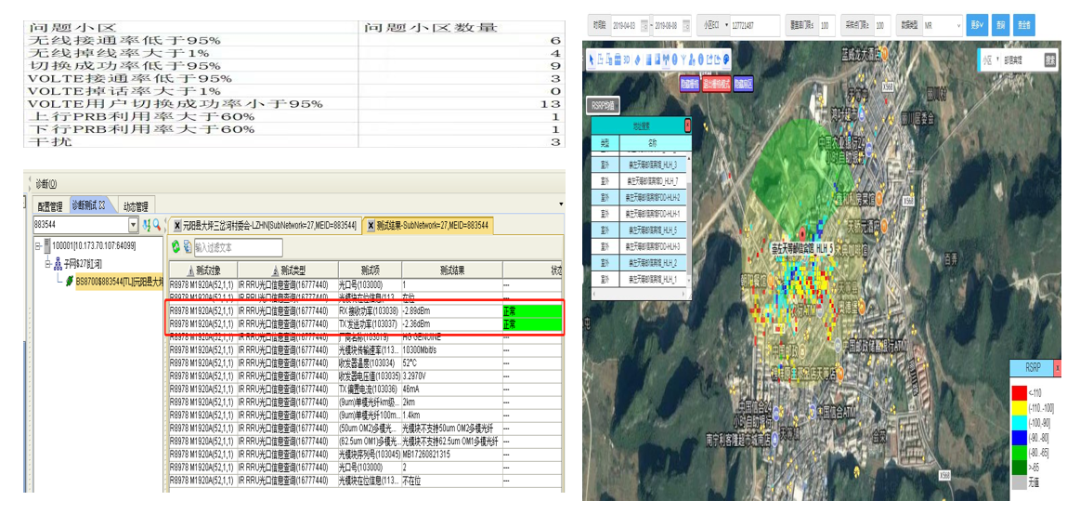The width and height of the screenshot is (1080, 514).
Task: Click the ECI value field 127721487
Action: pos(755,25)
